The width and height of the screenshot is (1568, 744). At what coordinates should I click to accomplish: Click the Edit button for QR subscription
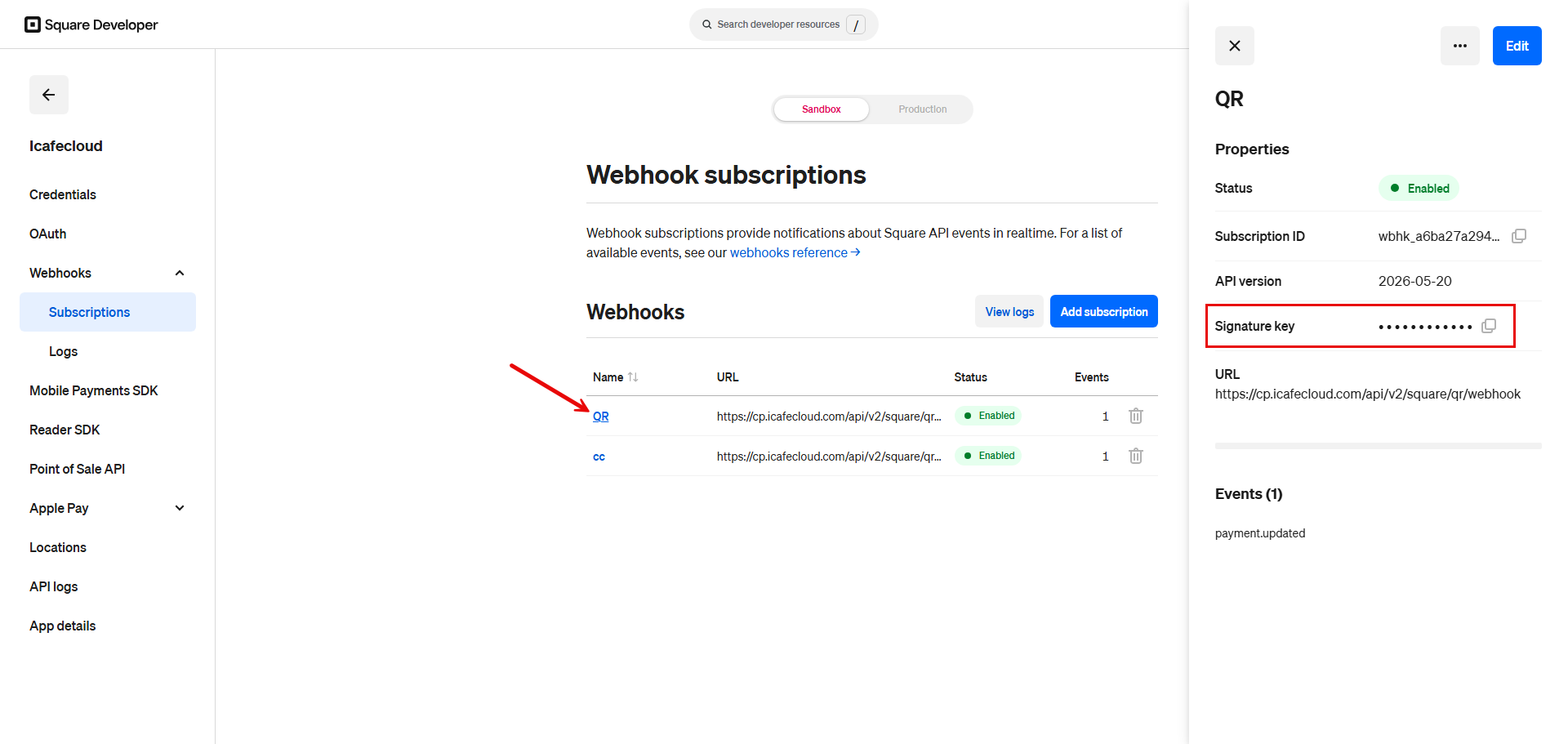point(1517,46)
